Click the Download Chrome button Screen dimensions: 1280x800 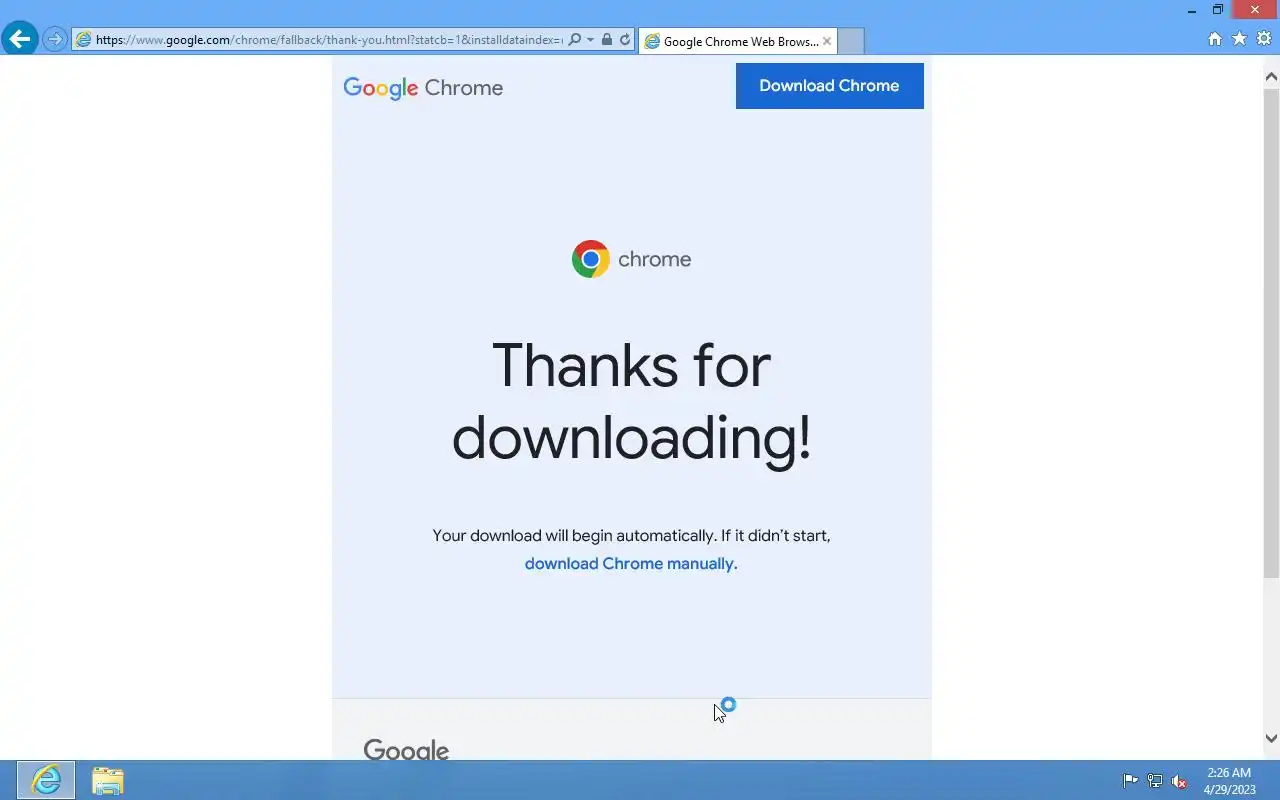(x=829, y=86)
